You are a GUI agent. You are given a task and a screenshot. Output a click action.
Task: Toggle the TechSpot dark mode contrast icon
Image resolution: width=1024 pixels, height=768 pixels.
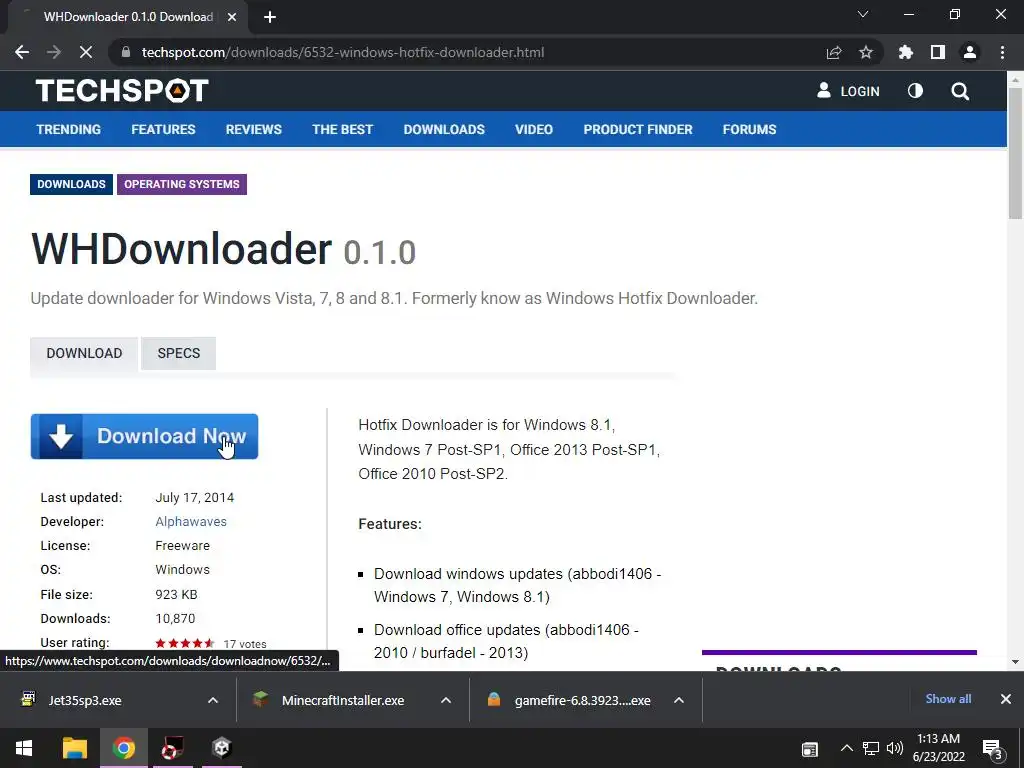pyautogui.click(x=916, y=91)
